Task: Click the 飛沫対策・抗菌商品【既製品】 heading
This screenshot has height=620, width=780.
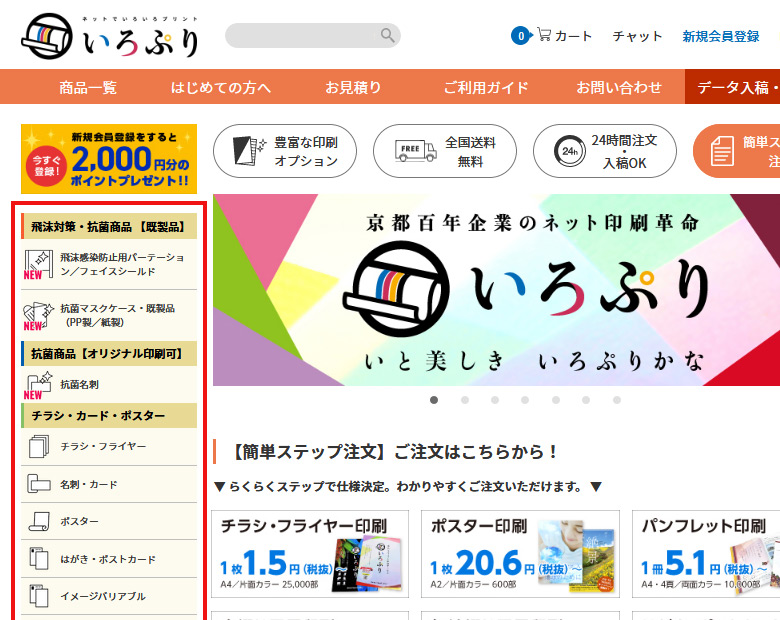Action: 109,226
